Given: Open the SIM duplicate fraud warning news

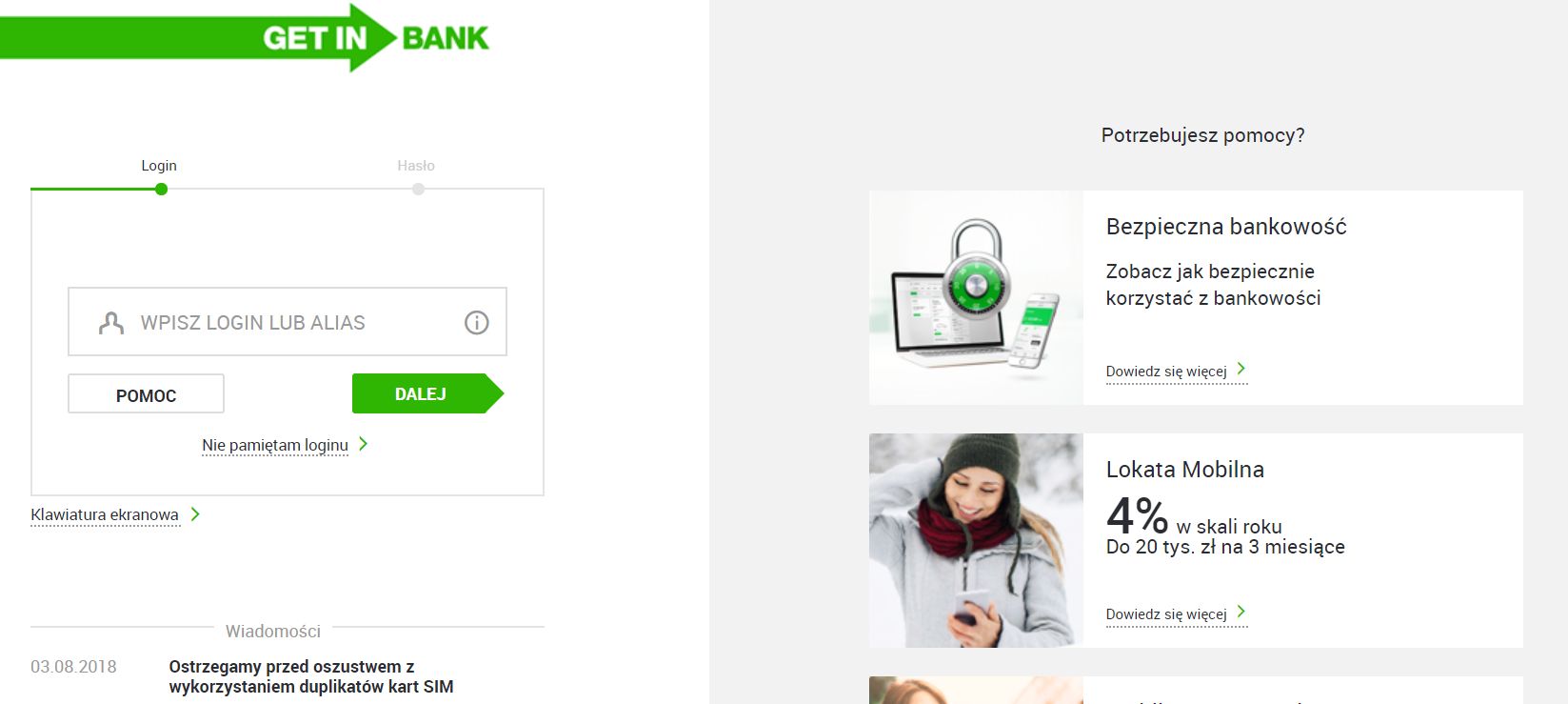Looking at the screenshot, I should click(x=311, y=676).
